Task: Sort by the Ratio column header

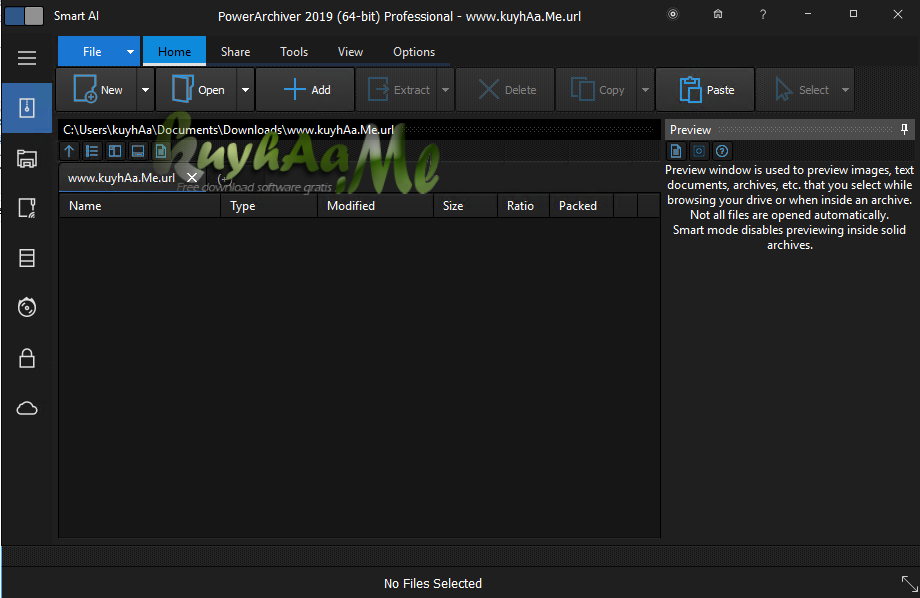Action: point(523,206)
